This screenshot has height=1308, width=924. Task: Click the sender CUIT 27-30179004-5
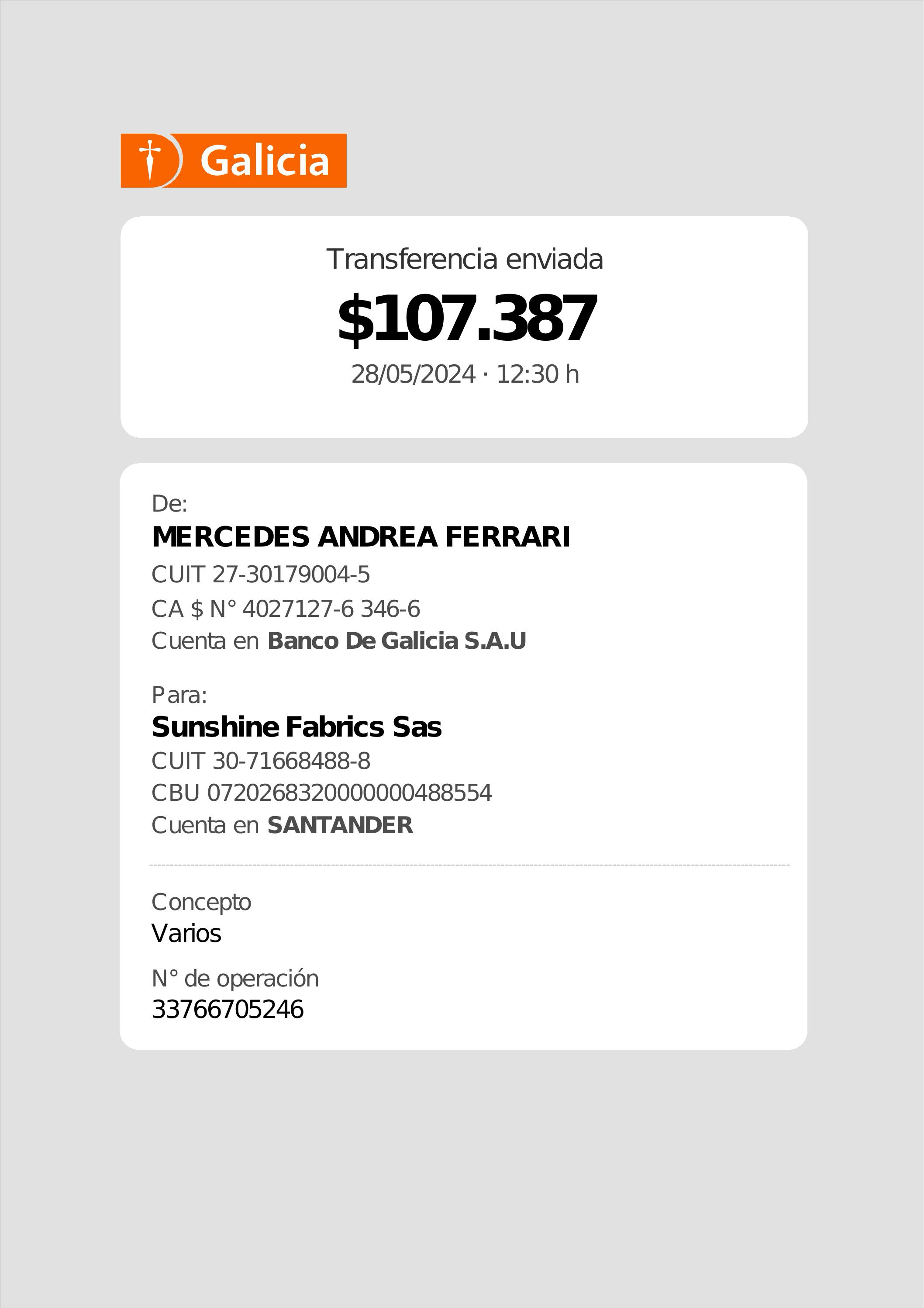(260, 574)
